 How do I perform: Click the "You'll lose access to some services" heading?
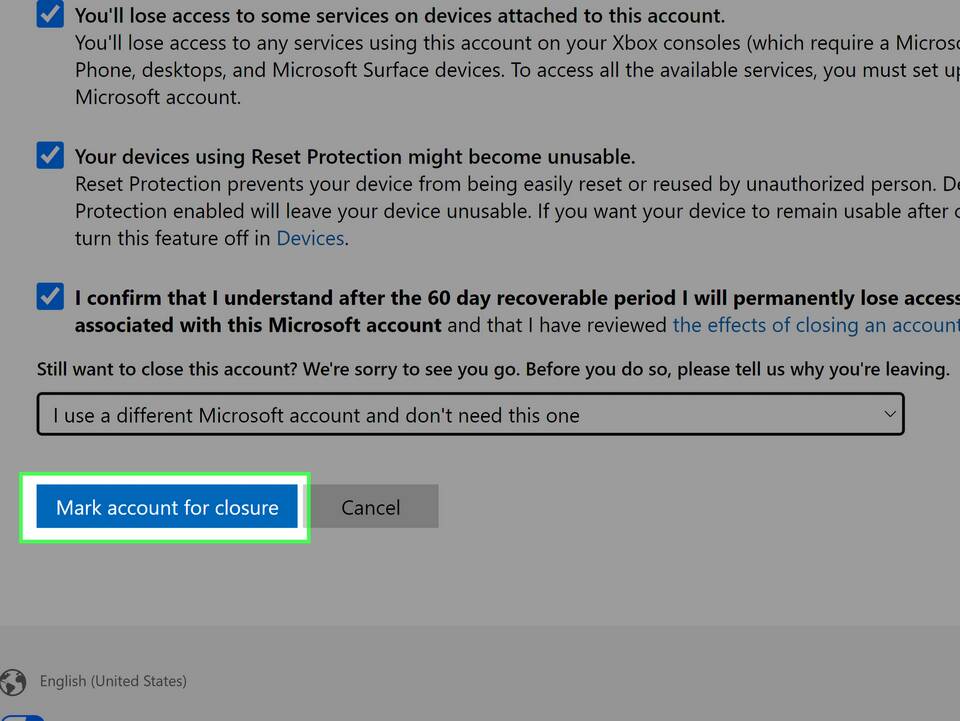[400, 16]
